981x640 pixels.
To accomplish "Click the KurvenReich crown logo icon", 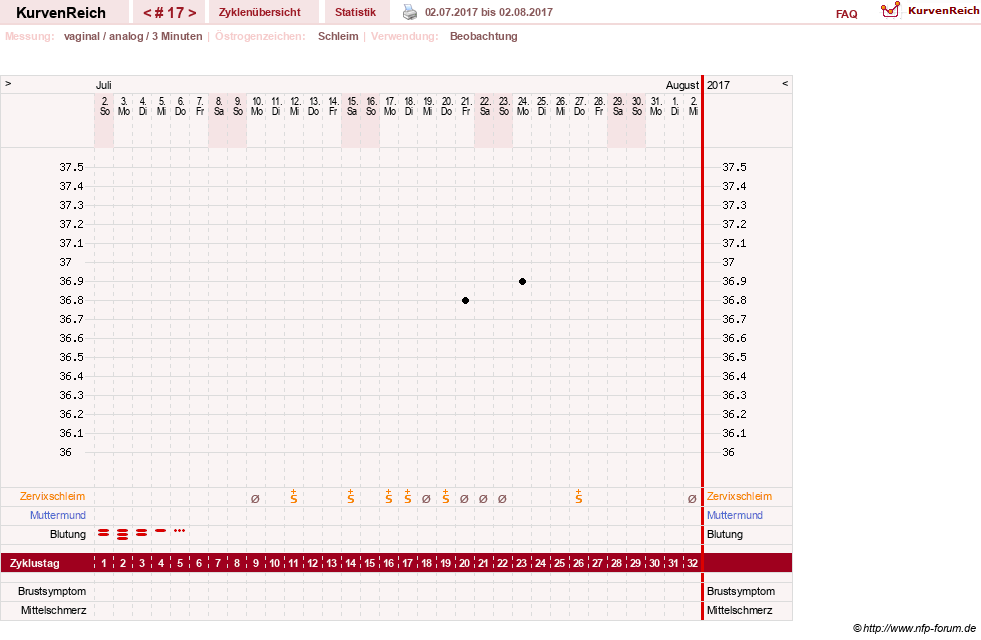I will [x=890, y=10].
